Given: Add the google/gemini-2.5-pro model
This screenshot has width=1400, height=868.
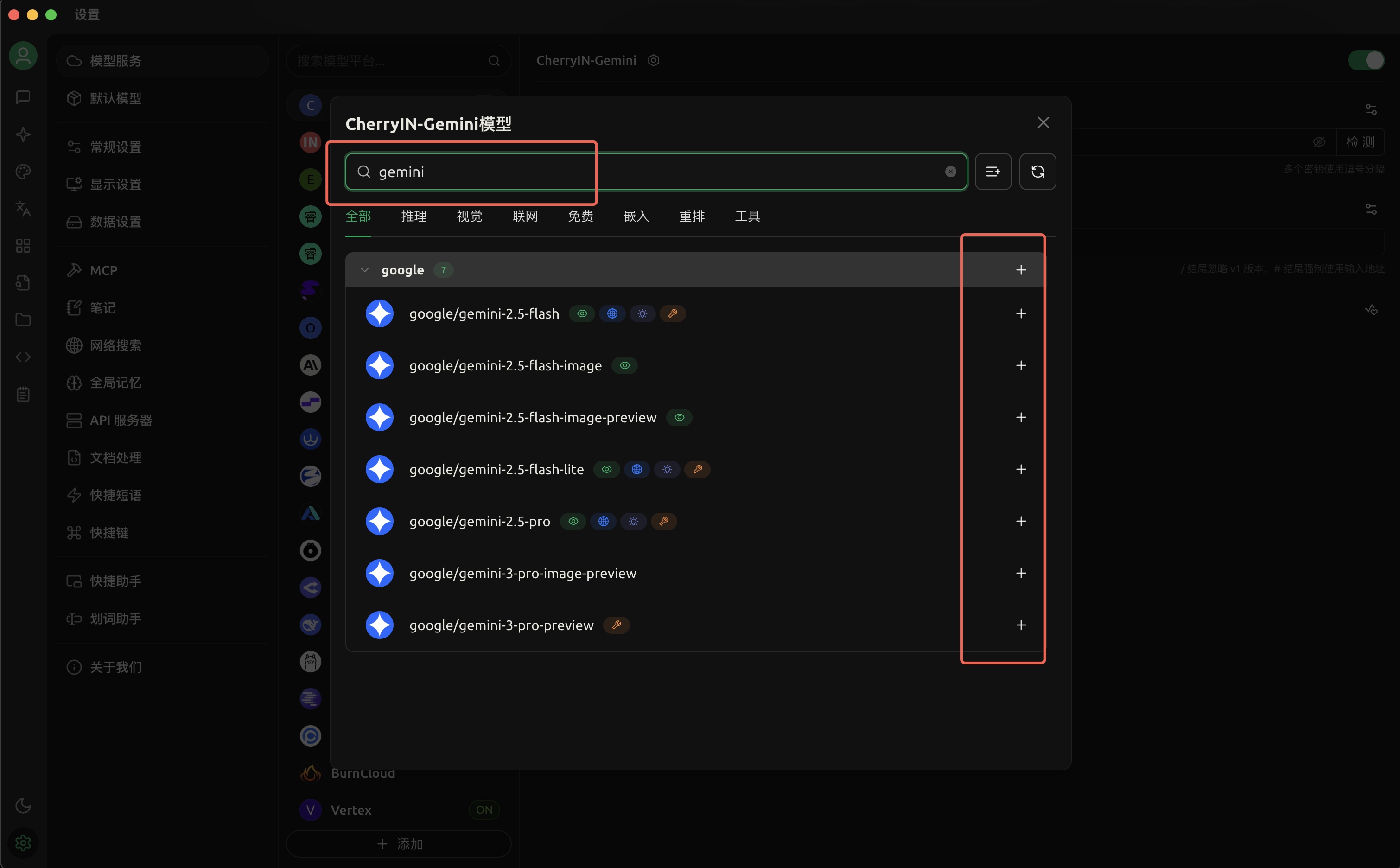Looking at the screenshot, I should pos(1021,521).
